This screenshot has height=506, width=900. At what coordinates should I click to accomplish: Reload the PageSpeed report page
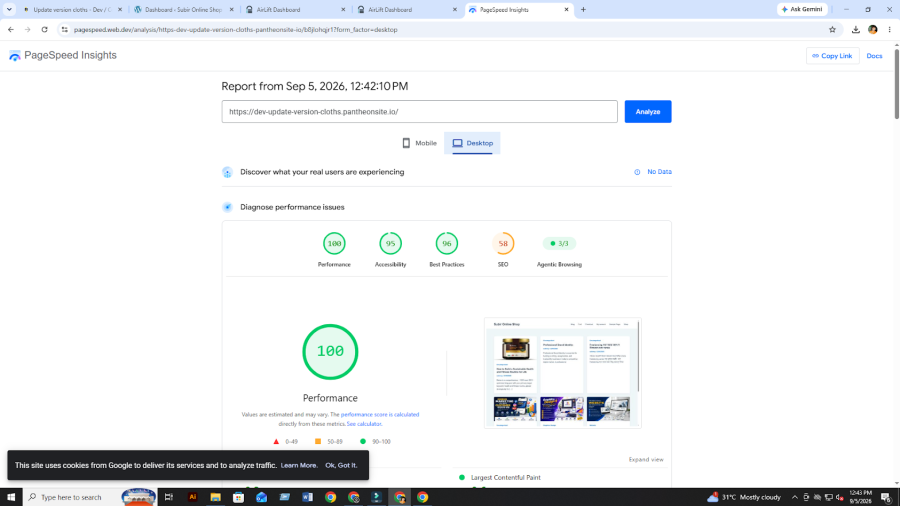point(44,30)
